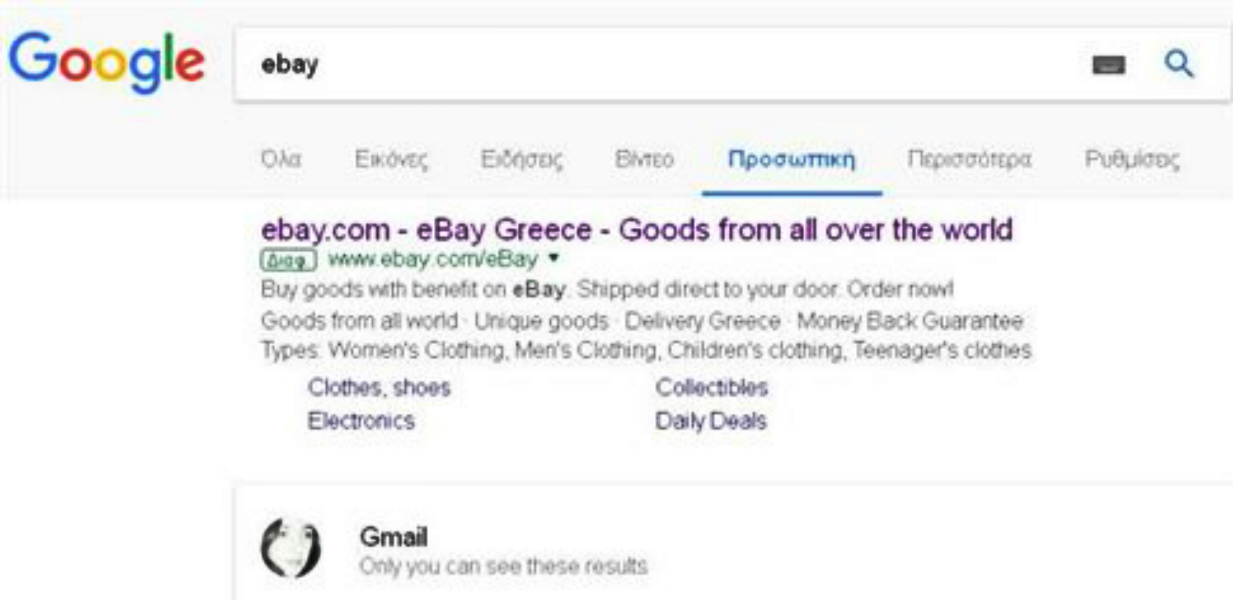Click the Gmail results heading
Viewport: 1233px width, 600px height.
point(393,538)
